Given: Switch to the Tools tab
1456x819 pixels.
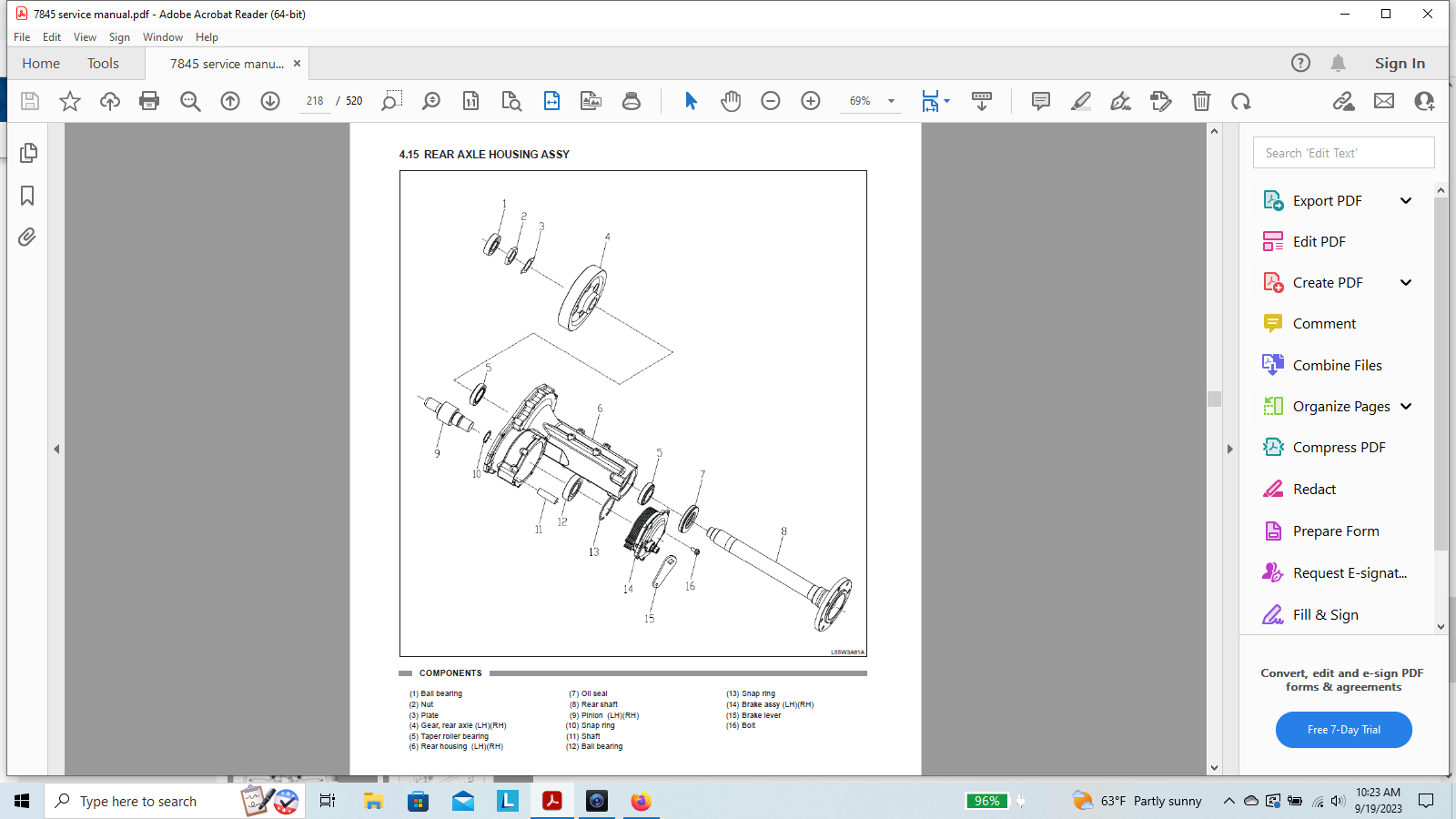Looking at the screenshot, I should (x=103, y=64).
